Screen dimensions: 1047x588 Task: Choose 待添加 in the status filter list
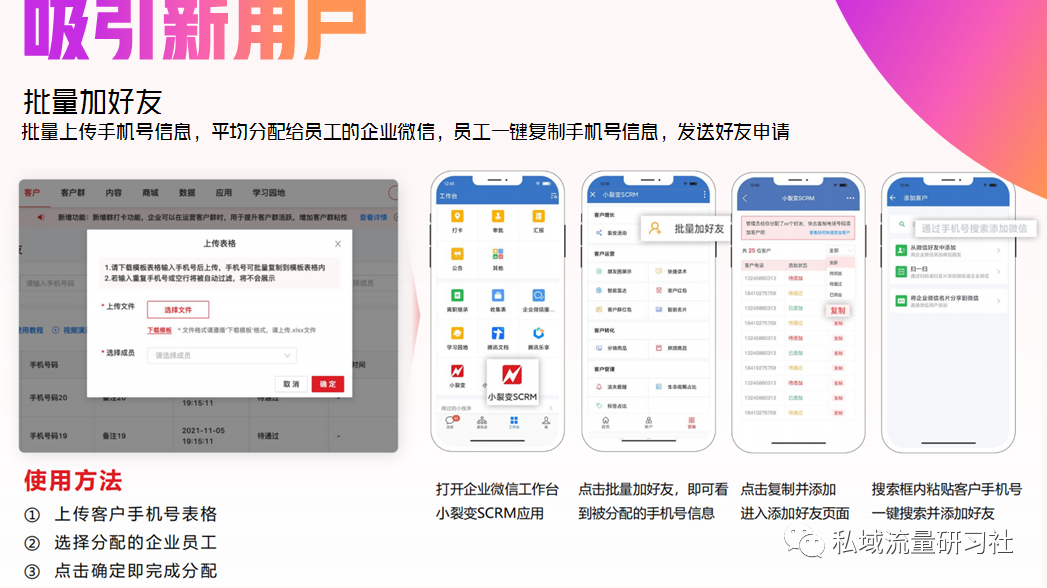tap(835, 273)
